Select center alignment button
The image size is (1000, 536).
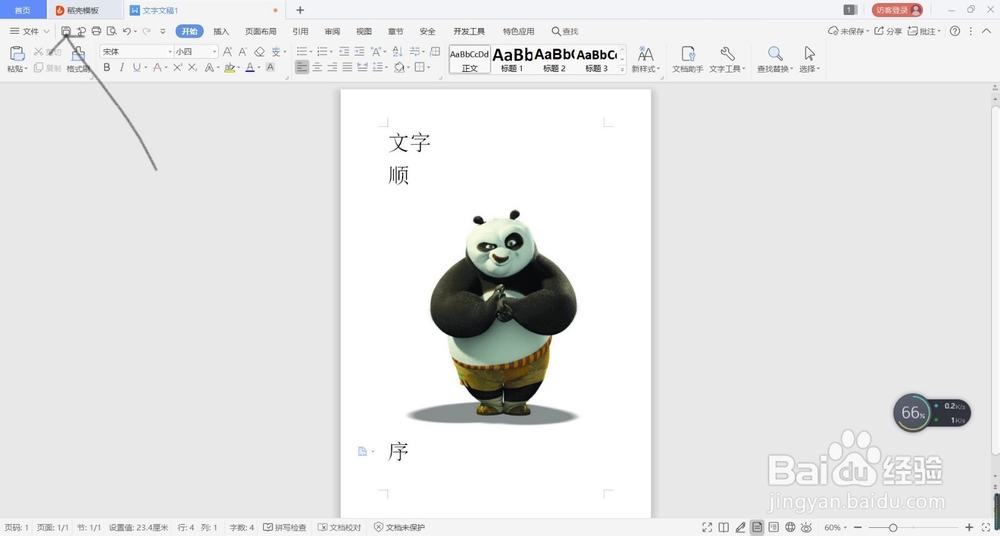[x=317, y=67]
